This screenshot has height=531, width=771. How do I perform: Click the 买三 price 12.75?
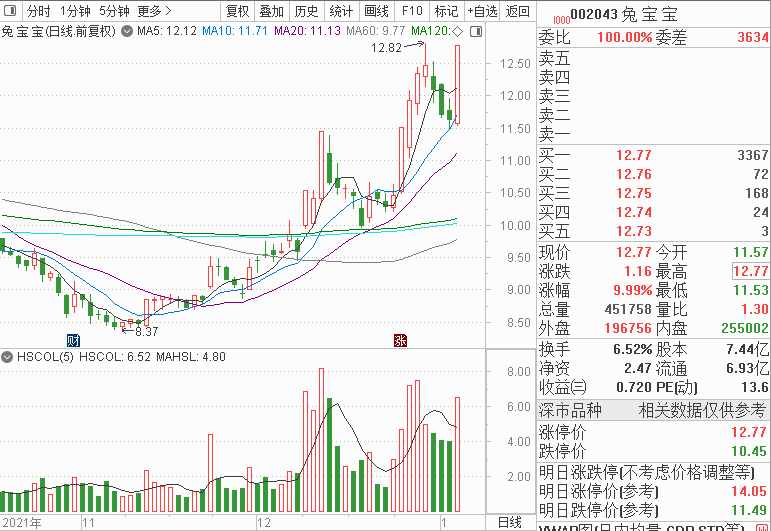click(634, 193)
